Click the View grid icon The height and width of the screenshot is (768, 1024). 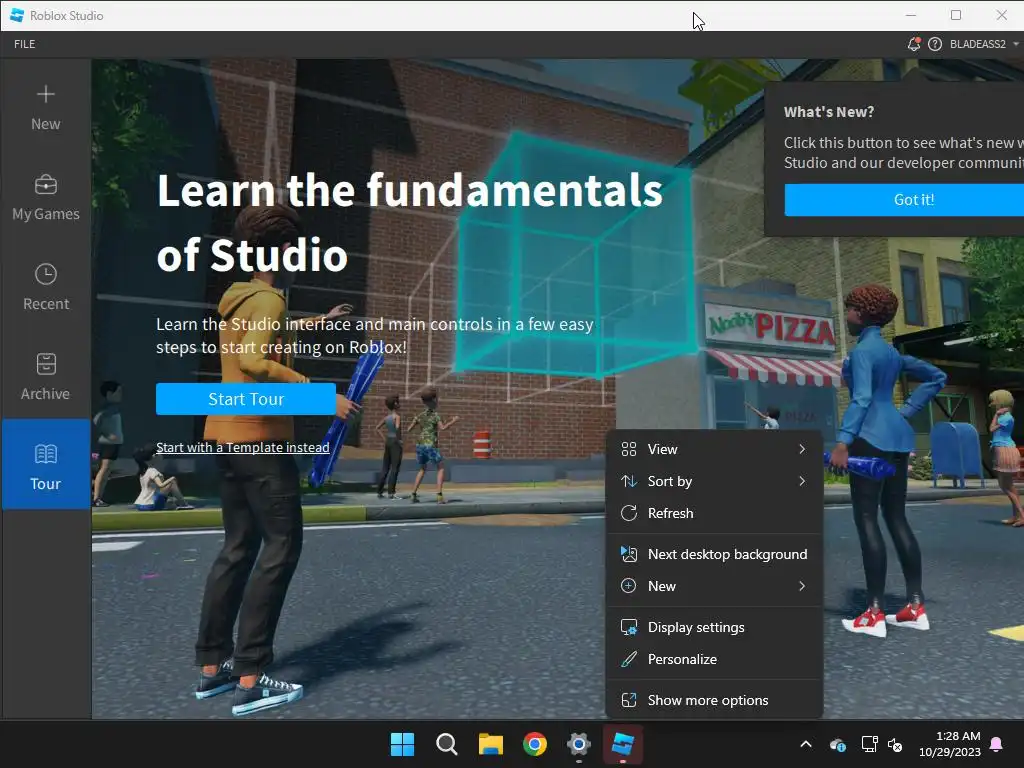(x=629, y=449)
